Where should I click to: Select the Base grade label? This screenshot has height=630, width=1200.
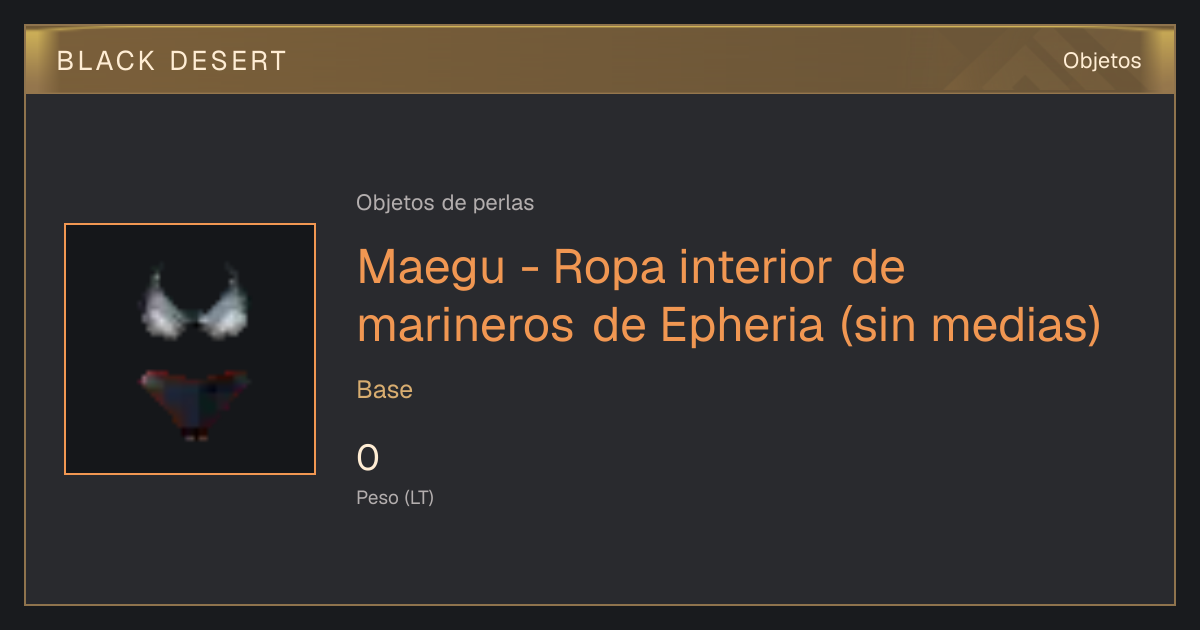click(385, 390)
